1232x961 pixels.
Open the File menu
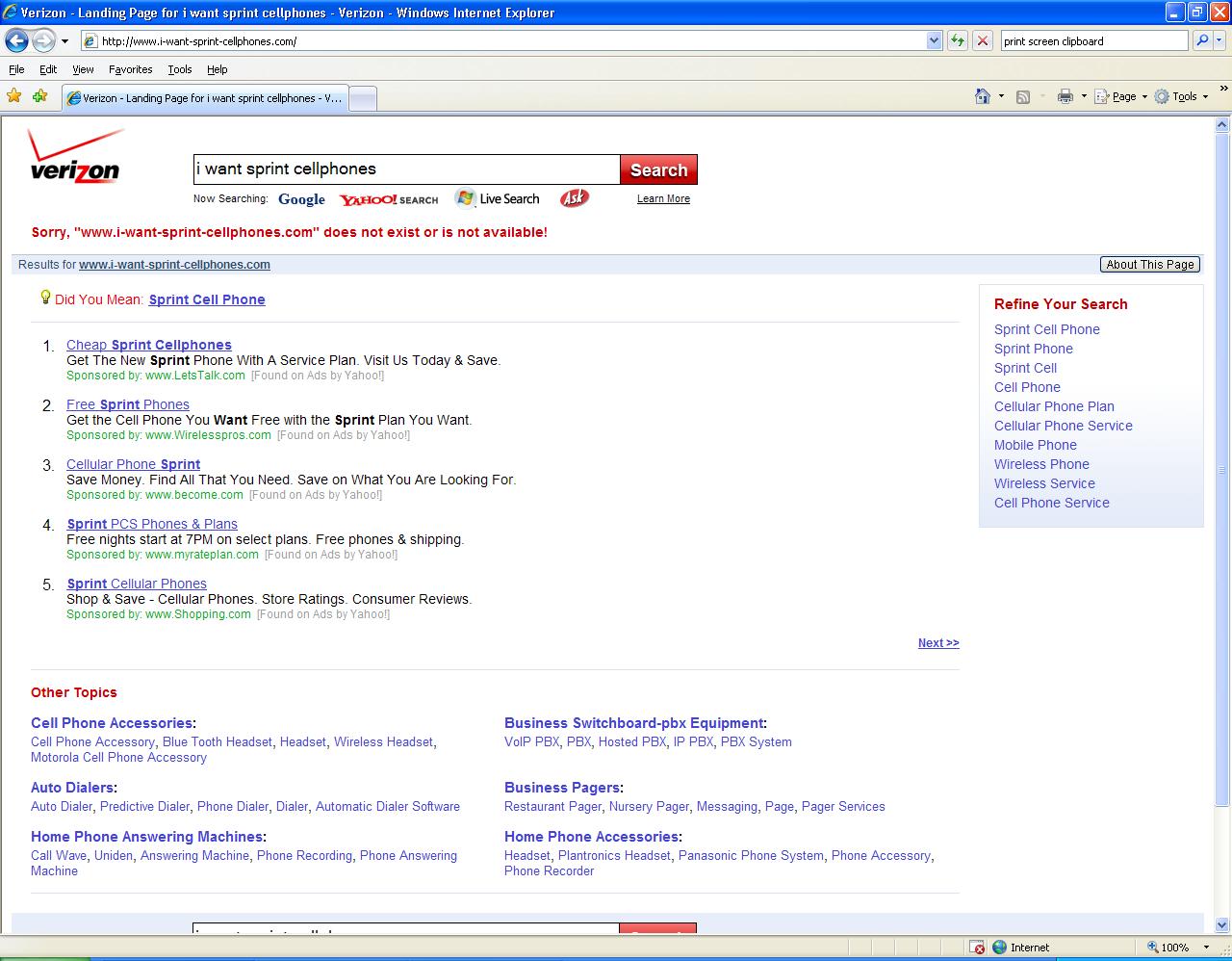tap(16, 69)
